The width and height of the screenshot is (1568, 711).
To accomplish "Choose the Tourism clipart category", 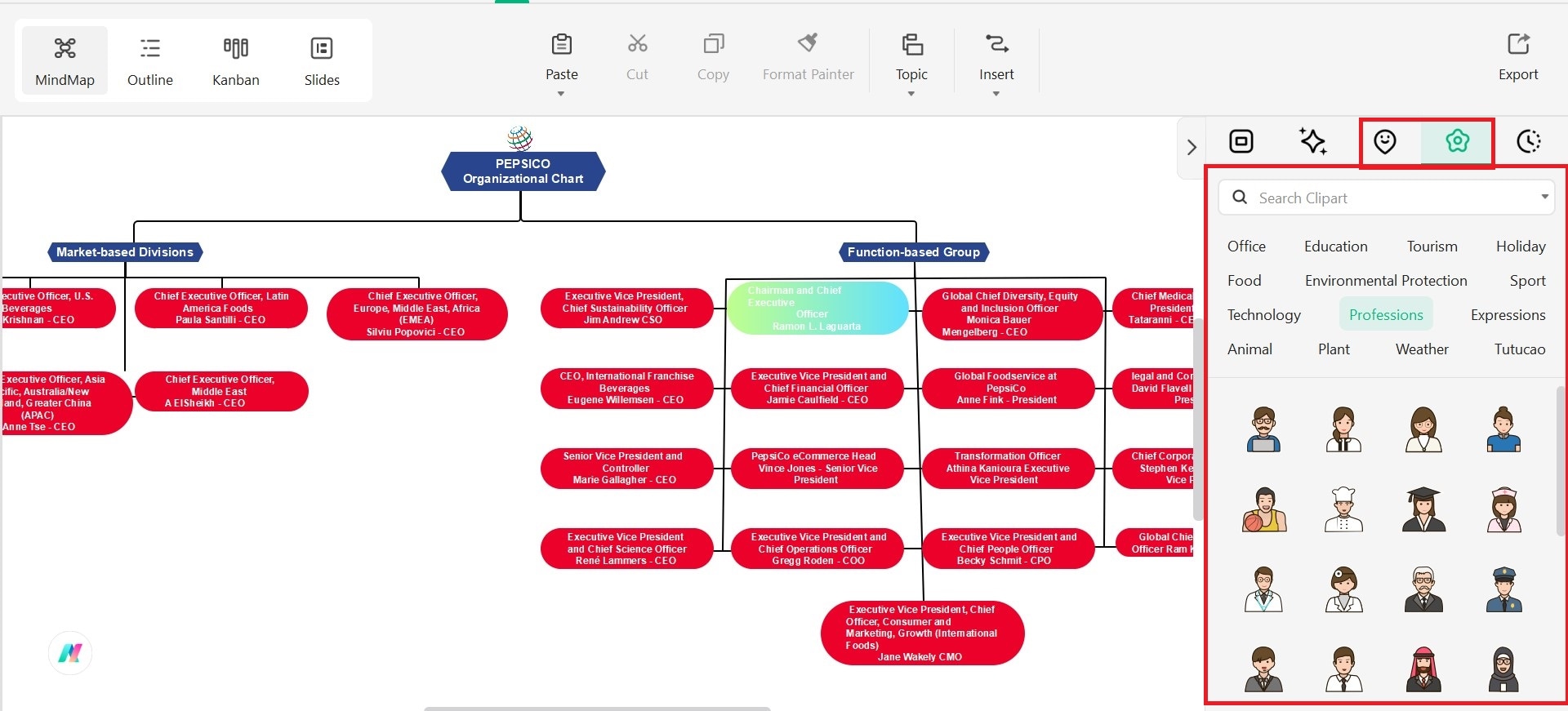I will (1432, 247).
